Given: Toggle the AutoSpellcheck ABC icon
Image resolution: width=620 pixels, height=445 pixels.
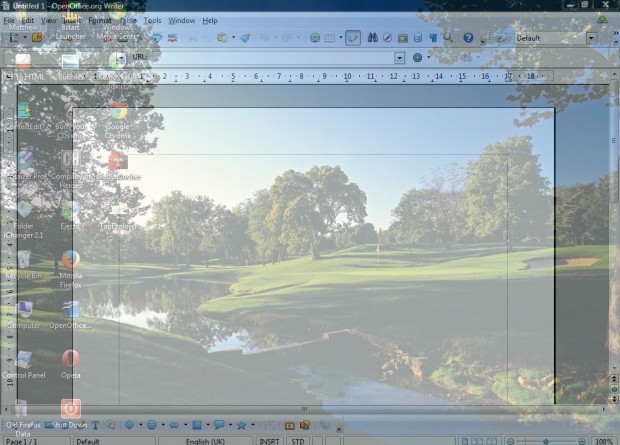Looking at the screenshot, I should (x=172, y=38).
